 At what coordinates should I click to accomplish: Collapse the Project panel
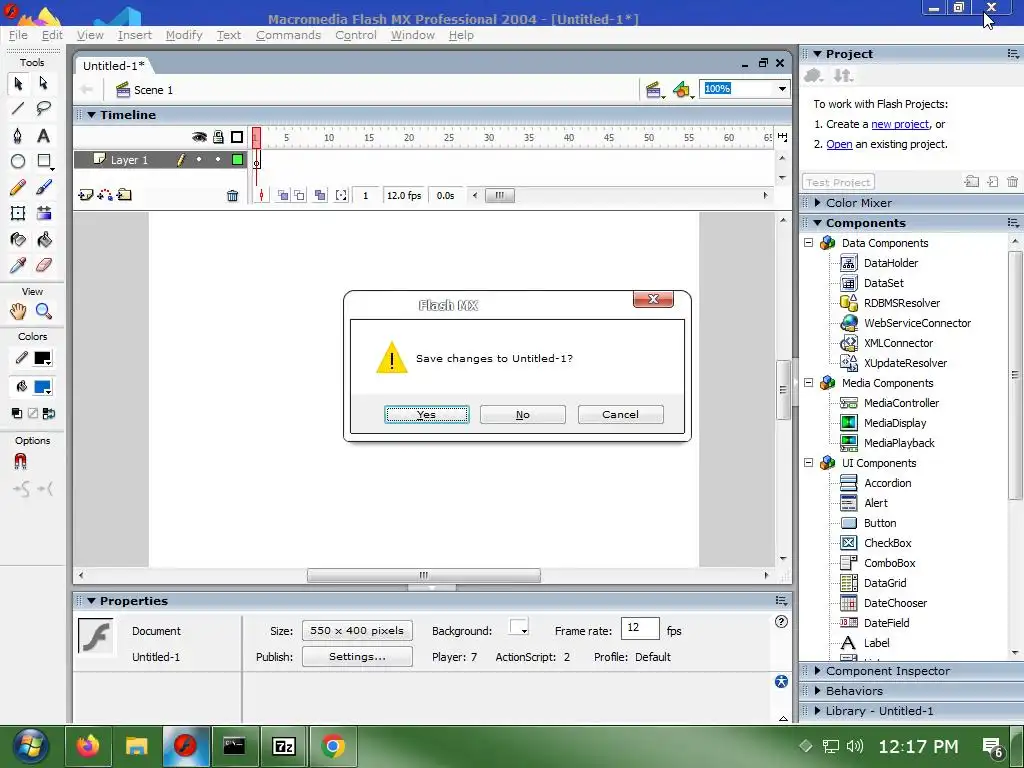pos(817,54)
